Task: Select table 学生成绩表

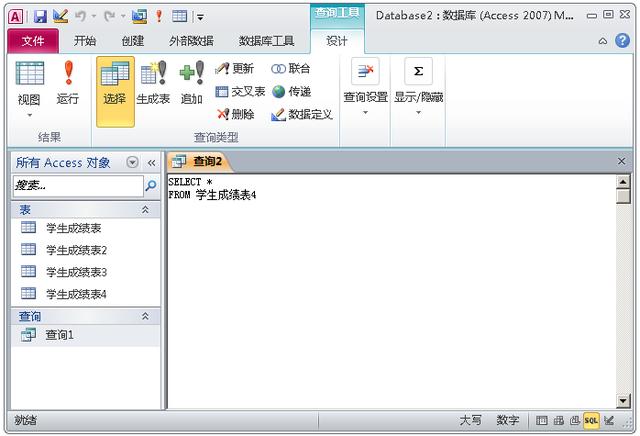Action: pyautogui.click(x=86, y=228)
